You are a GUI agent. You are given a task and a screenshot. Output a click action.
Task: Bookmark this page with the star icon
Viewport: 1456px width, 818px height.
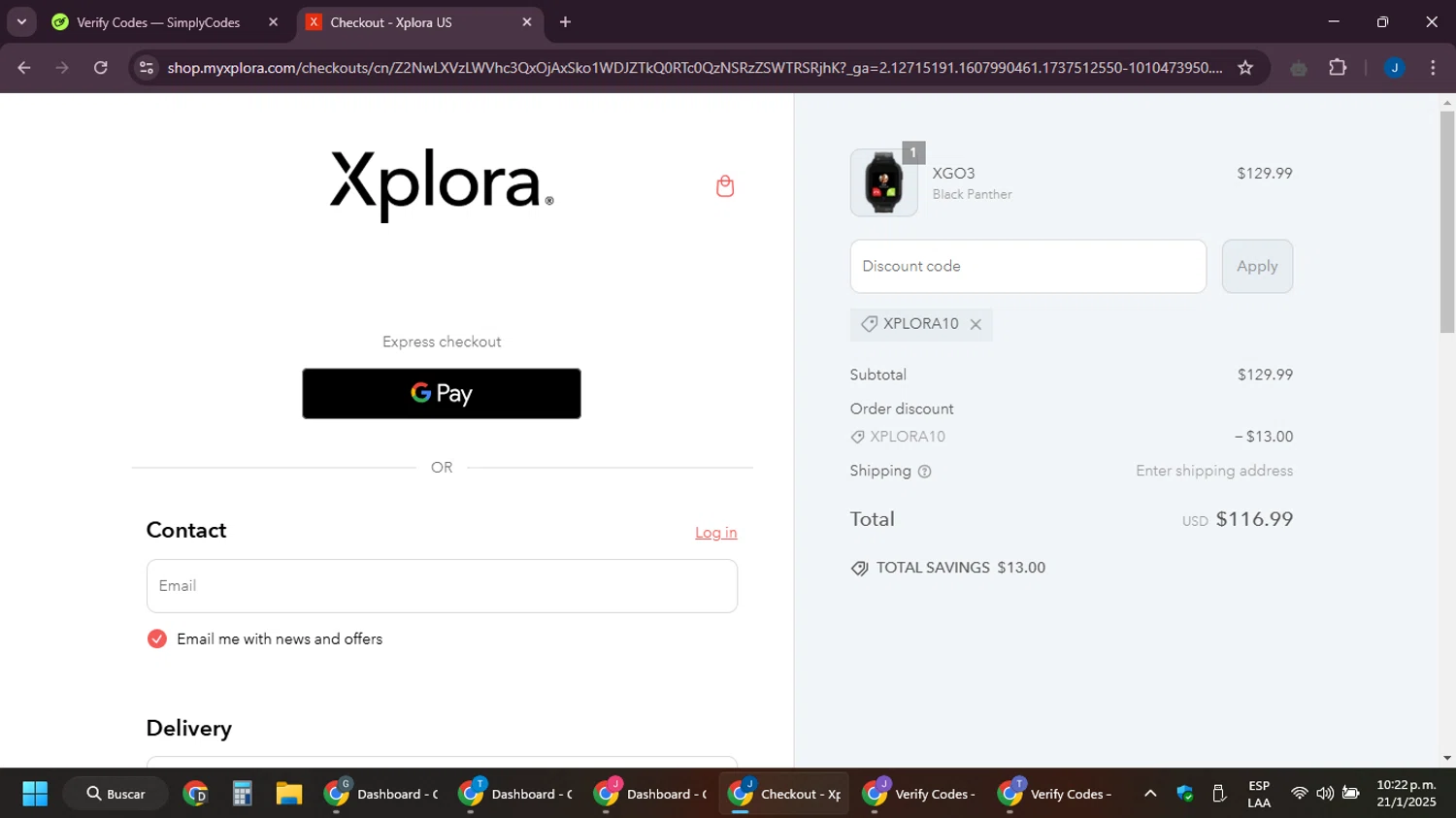[1245, 68]
